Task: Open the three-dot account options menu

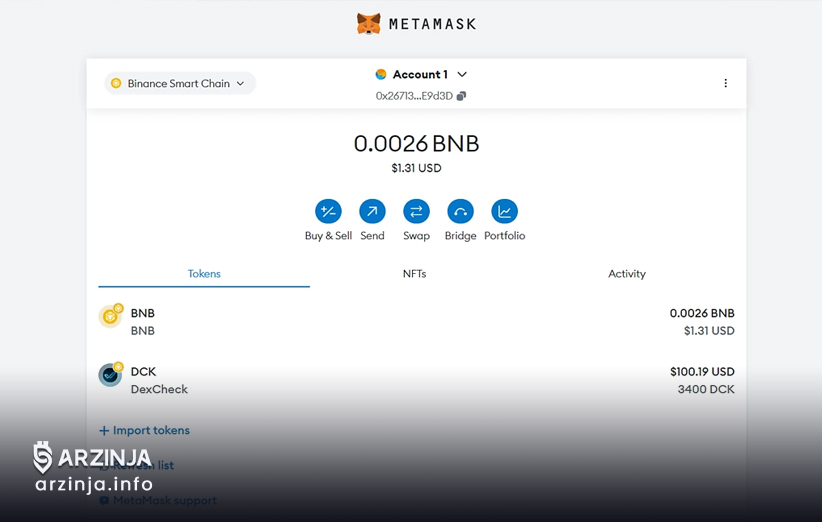Action: [x=725, y=84]
